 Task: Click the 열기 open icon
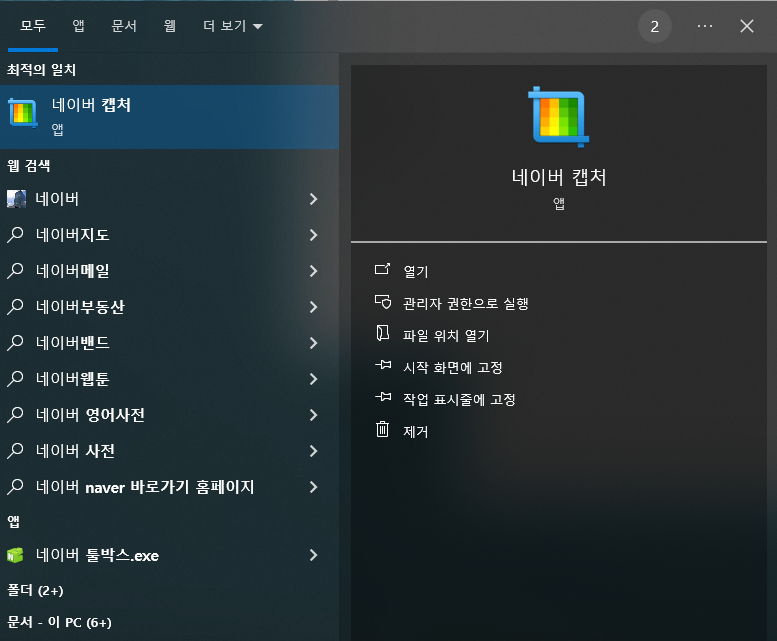pyautogui.click(x=383, y=269)
